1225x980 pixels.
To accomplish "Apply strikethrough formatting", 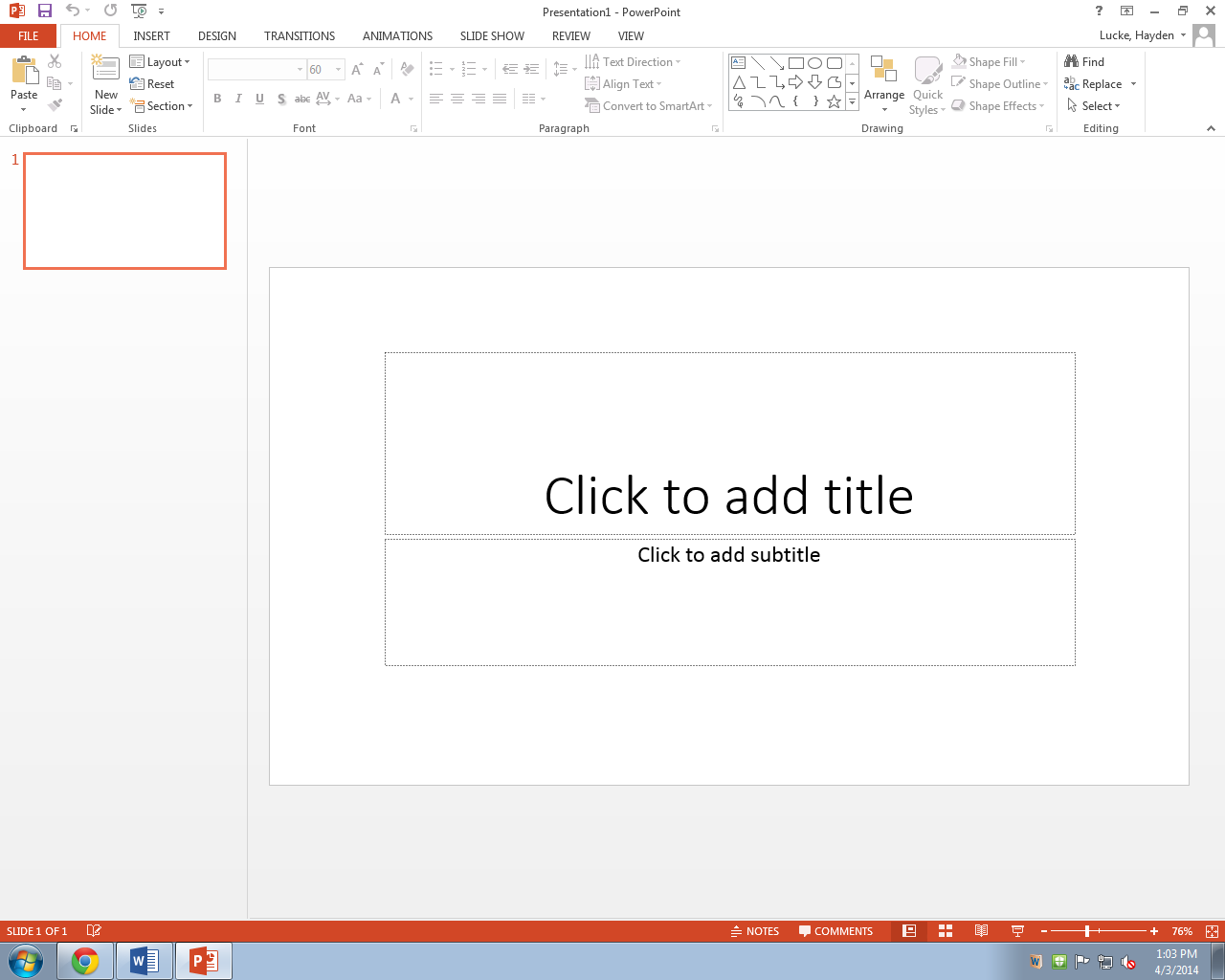I will click(302, 99).
